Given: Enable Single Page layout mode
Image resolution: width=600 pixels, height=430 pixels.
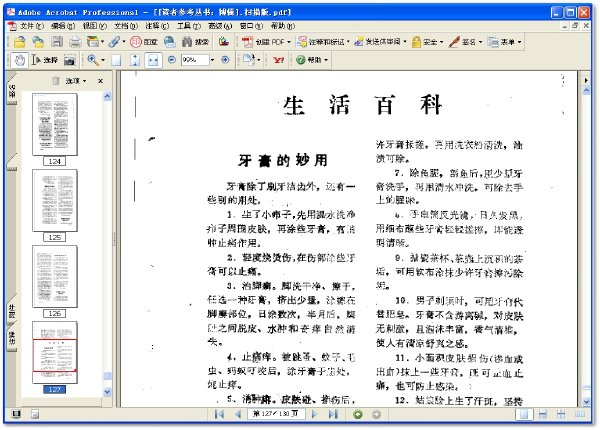Looking at the screenshot, I should tap(524, 414).
